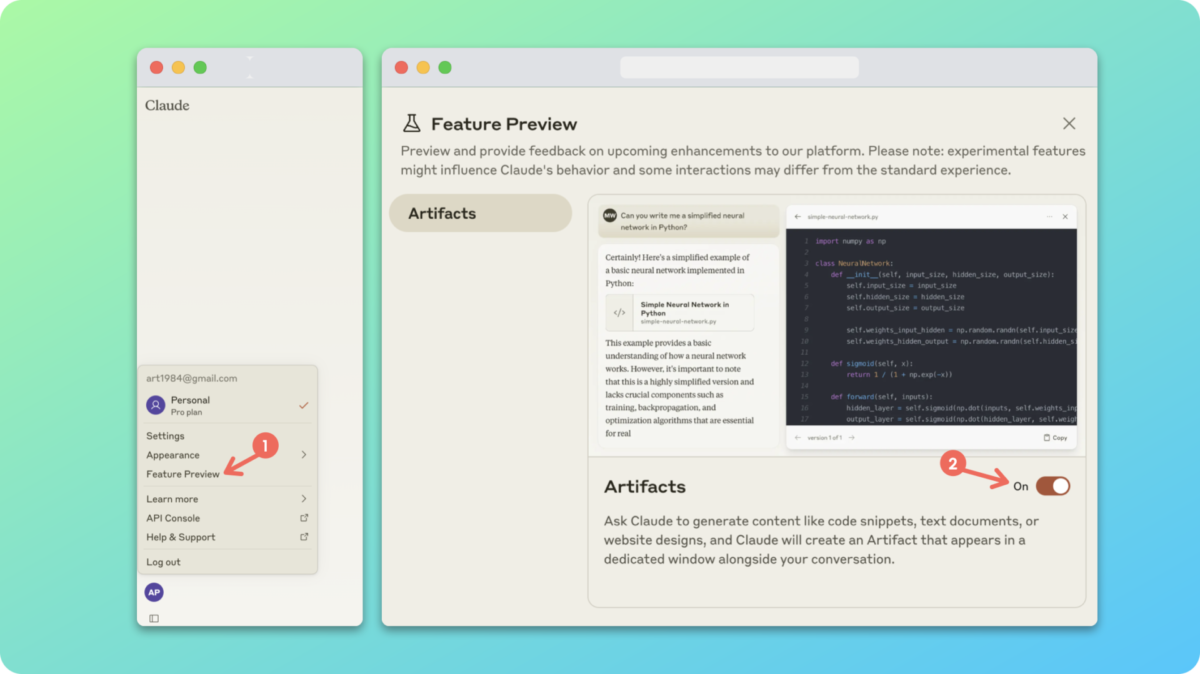Click the browser address bar

tap(739, 67)
